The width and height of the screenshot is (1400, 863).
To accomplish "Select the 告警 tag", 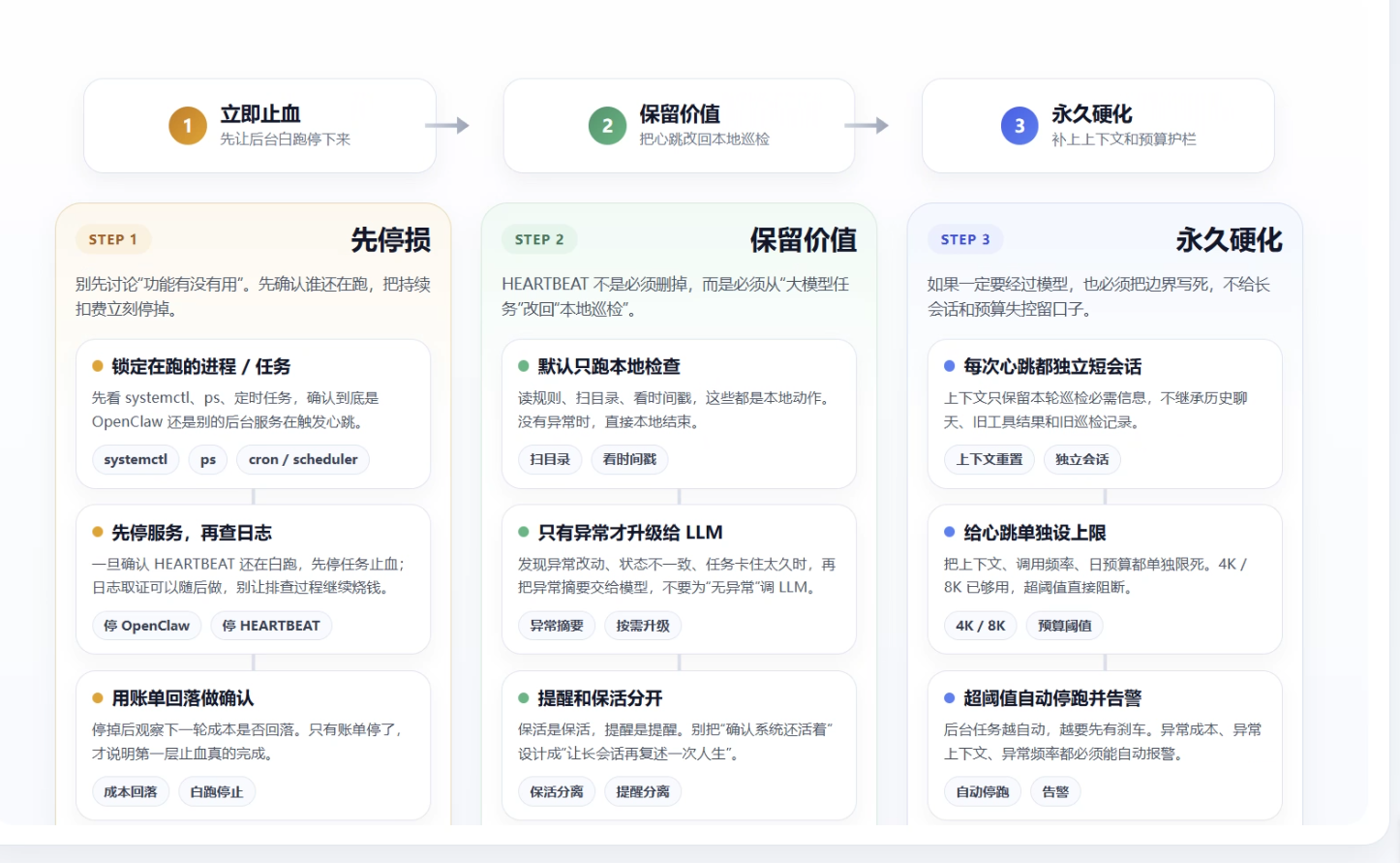I will point(1055,791).
